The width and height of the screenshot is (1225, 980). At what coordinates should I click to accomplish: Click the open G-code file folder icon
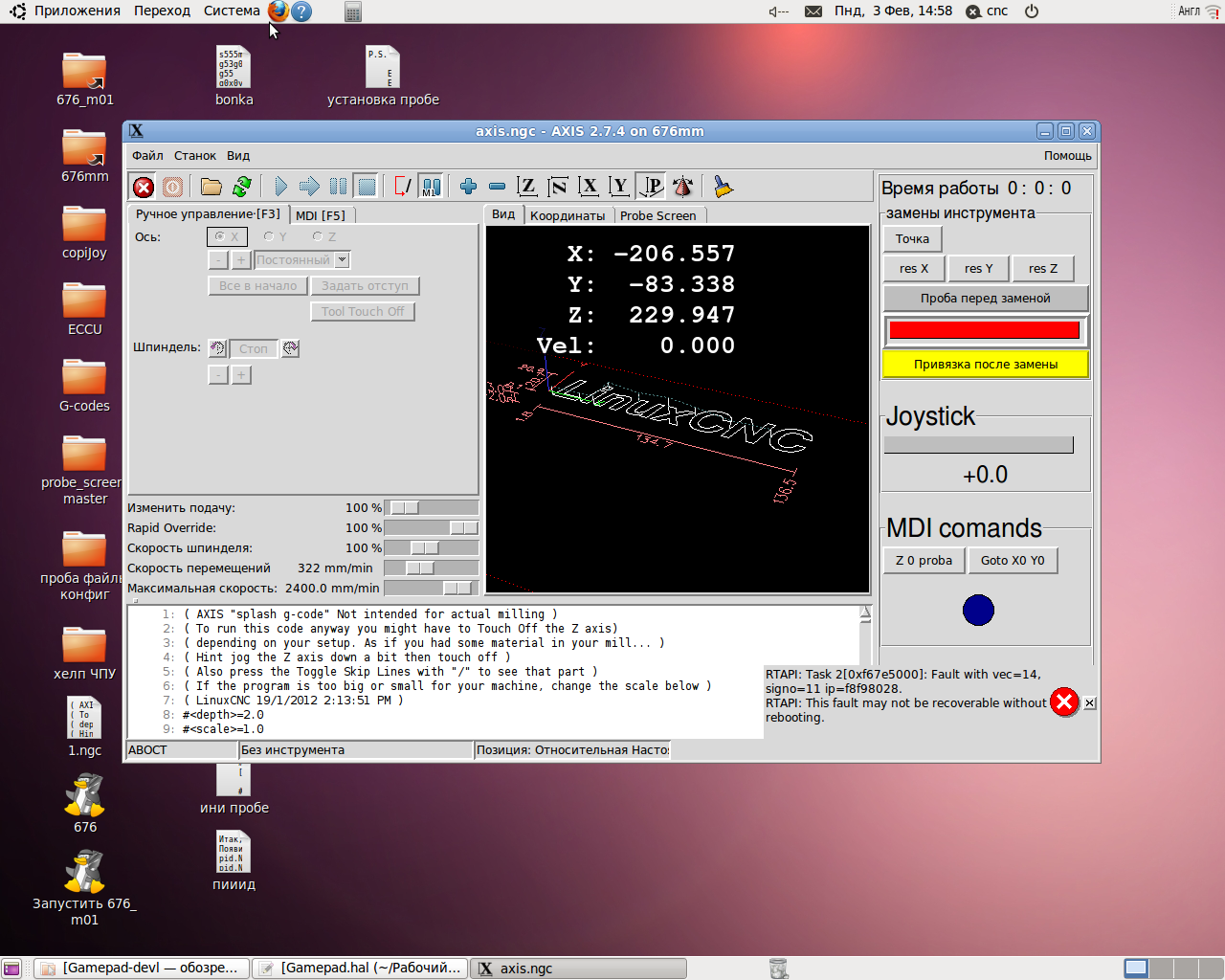212,187
